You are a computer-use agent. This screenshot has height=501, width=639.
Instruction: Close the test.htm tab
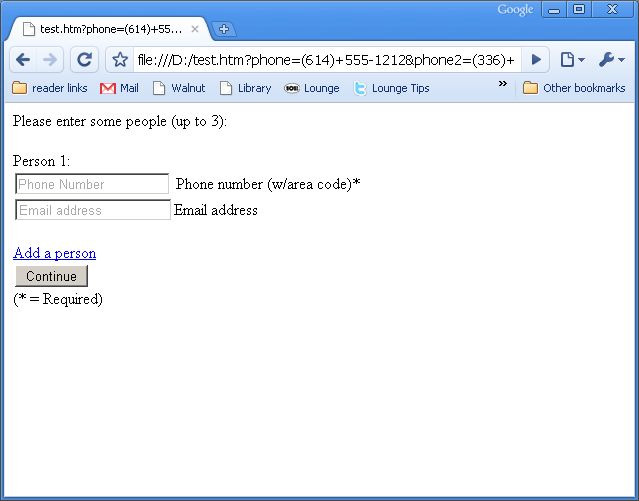tap(195, 29)
